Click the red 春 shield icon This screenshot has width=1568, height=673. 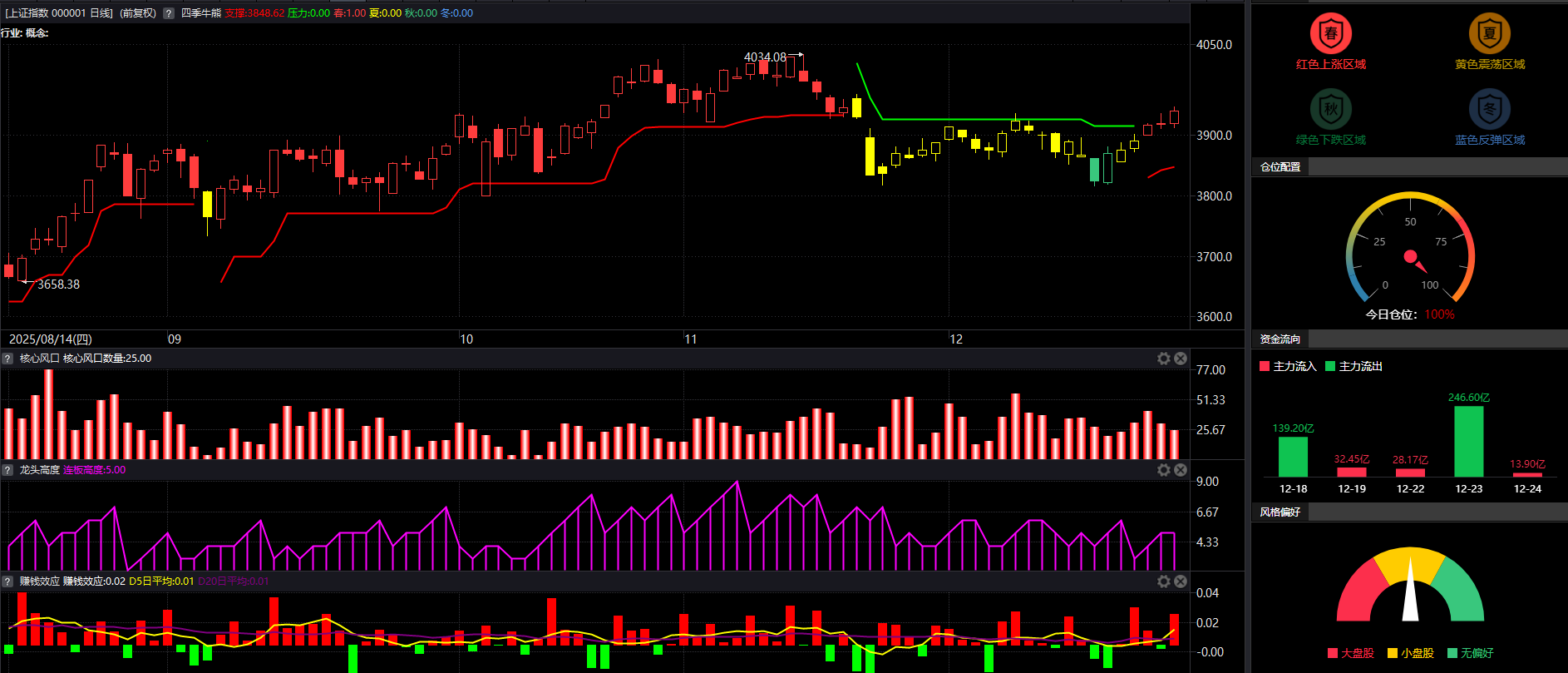click(x=1331, y=33)
